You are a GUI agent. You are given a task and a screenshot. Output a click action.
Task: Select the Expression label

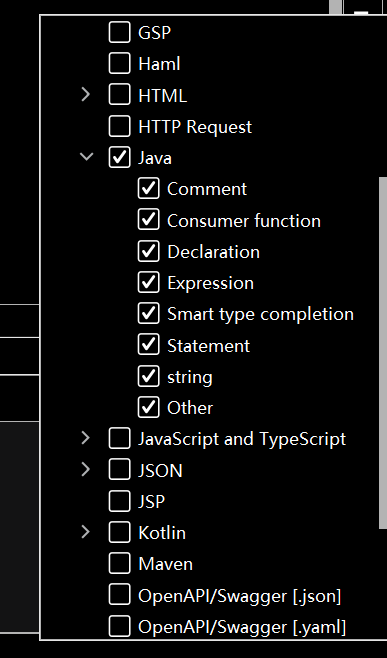(x=210, y=283)
